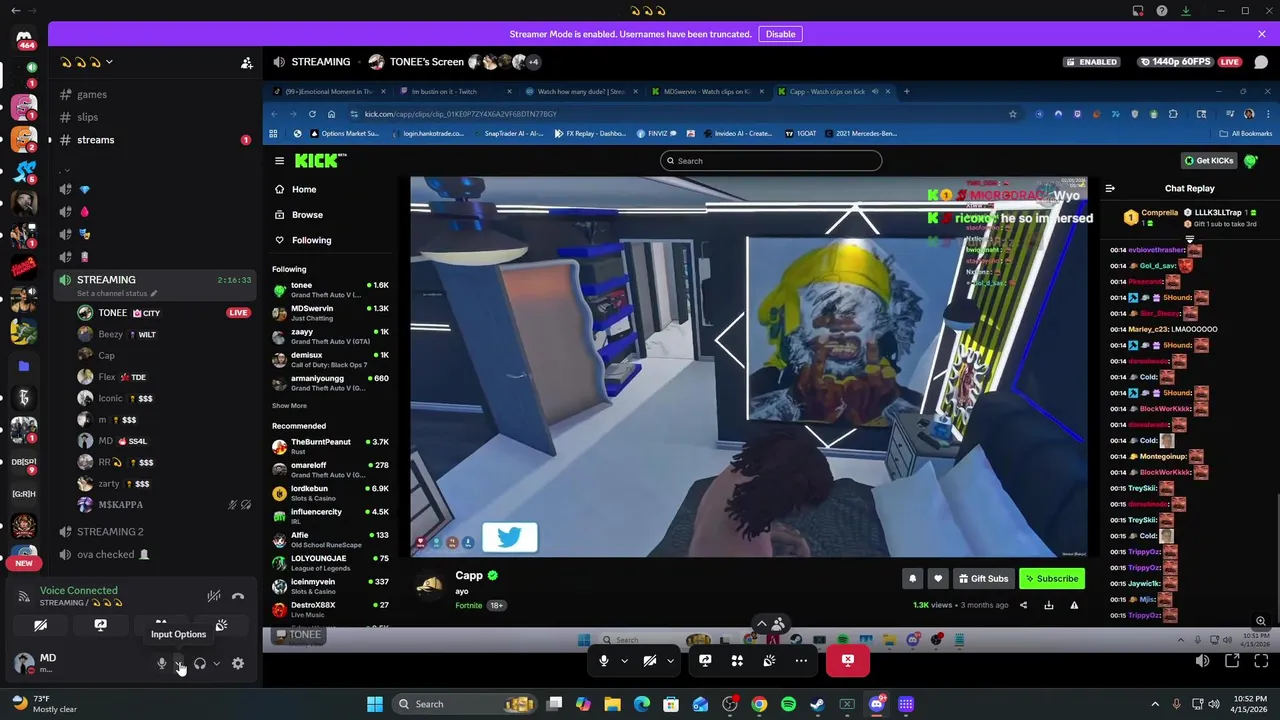The width and height of the screenshot is (1280, 720).
Task: Share your screen from the stream control bar
Action: click(x=705, y=661)
